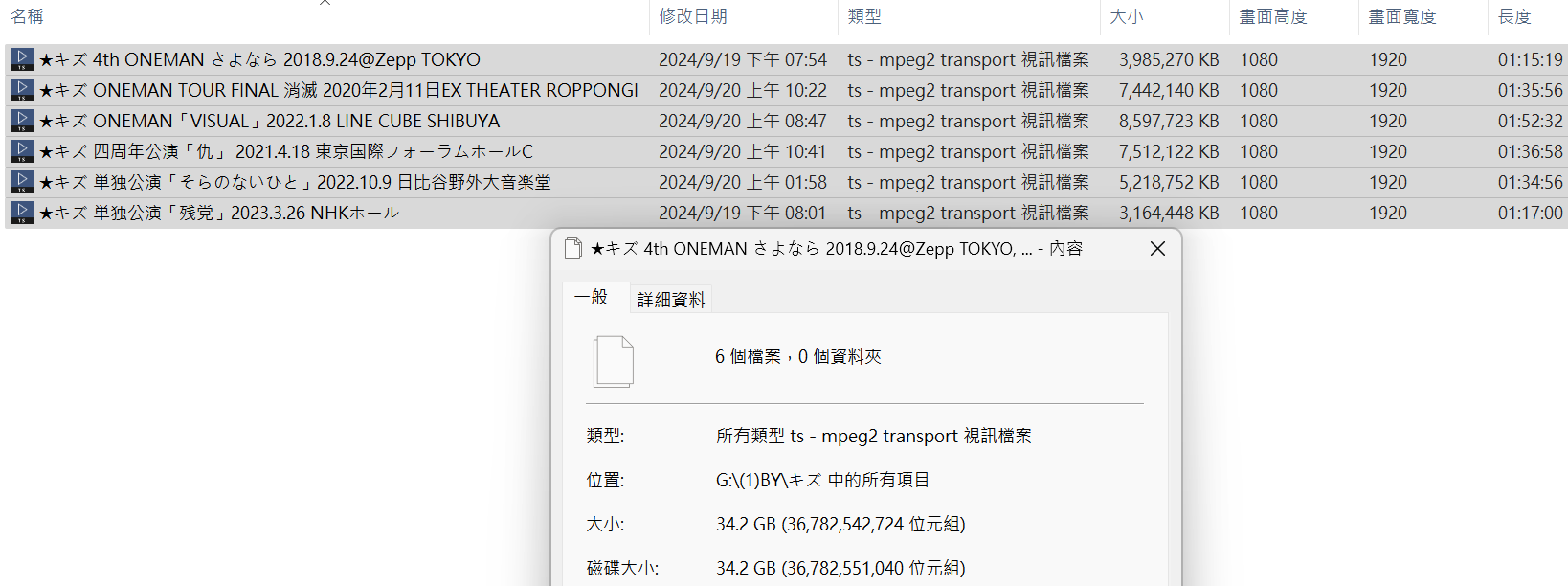Screen dimensions: 1568x586
Task: Click duration 01:15:19
Action: click(1530, 59)
